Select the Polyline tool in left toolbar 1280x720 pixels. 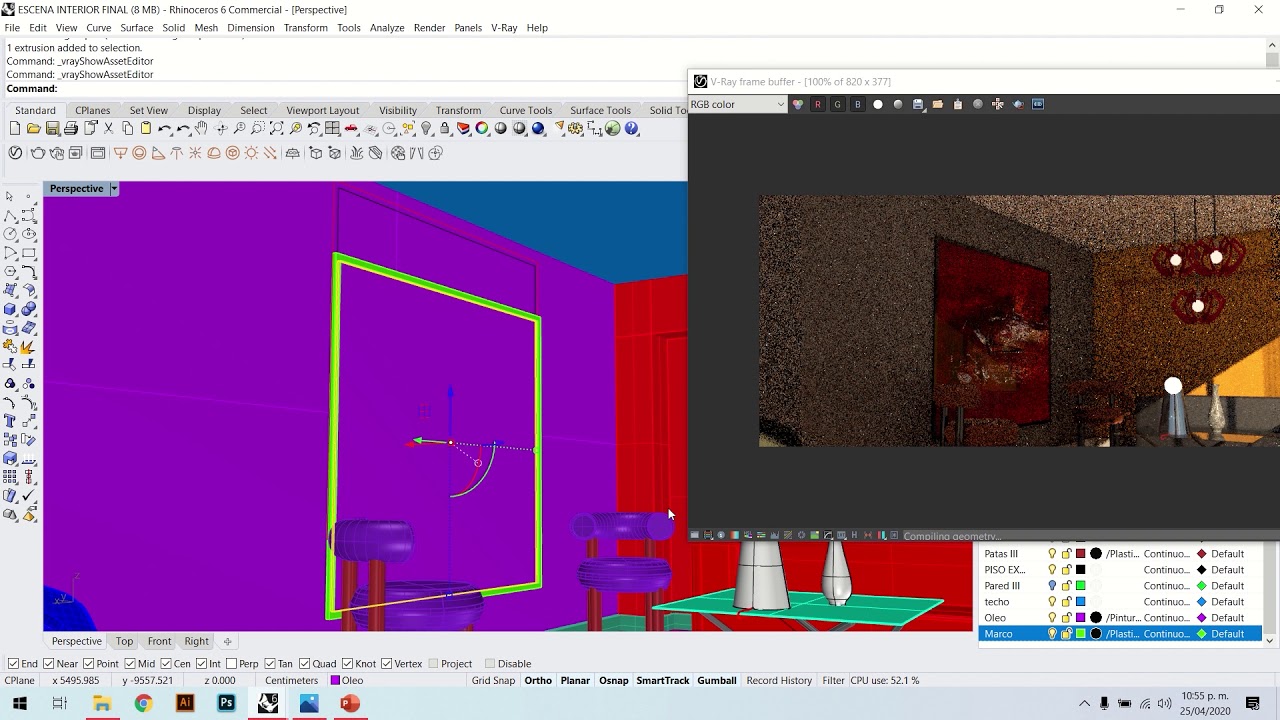coord(10,216)
